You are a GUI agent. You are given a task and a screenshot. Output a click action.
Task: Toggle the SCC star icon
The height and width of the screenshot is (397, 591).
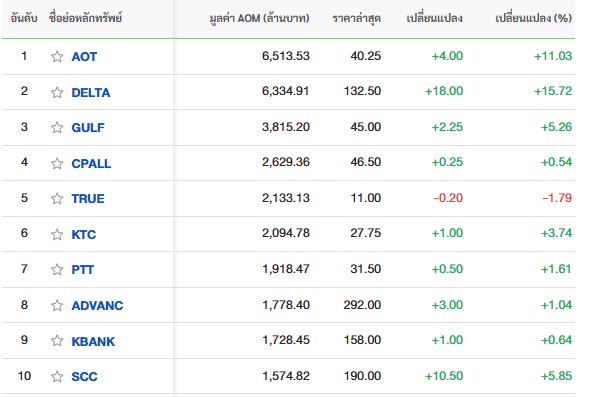point(57,376)
